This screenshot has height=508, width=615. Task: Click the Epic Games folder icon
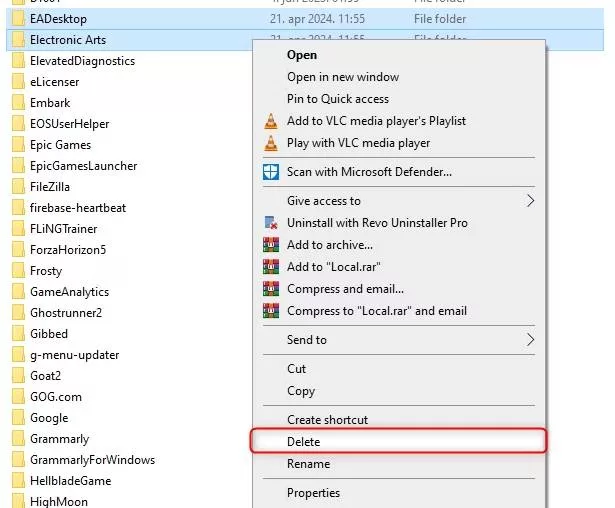(x=18, y=145)
